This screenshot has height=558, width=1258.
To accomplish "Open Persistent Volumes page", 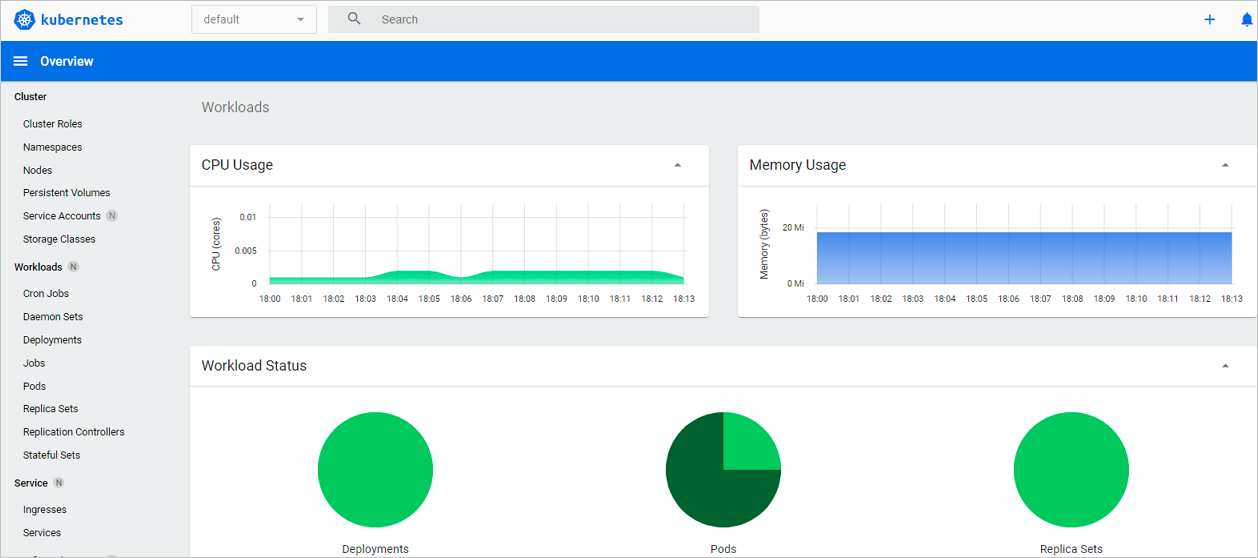I will tap(67, 193).
